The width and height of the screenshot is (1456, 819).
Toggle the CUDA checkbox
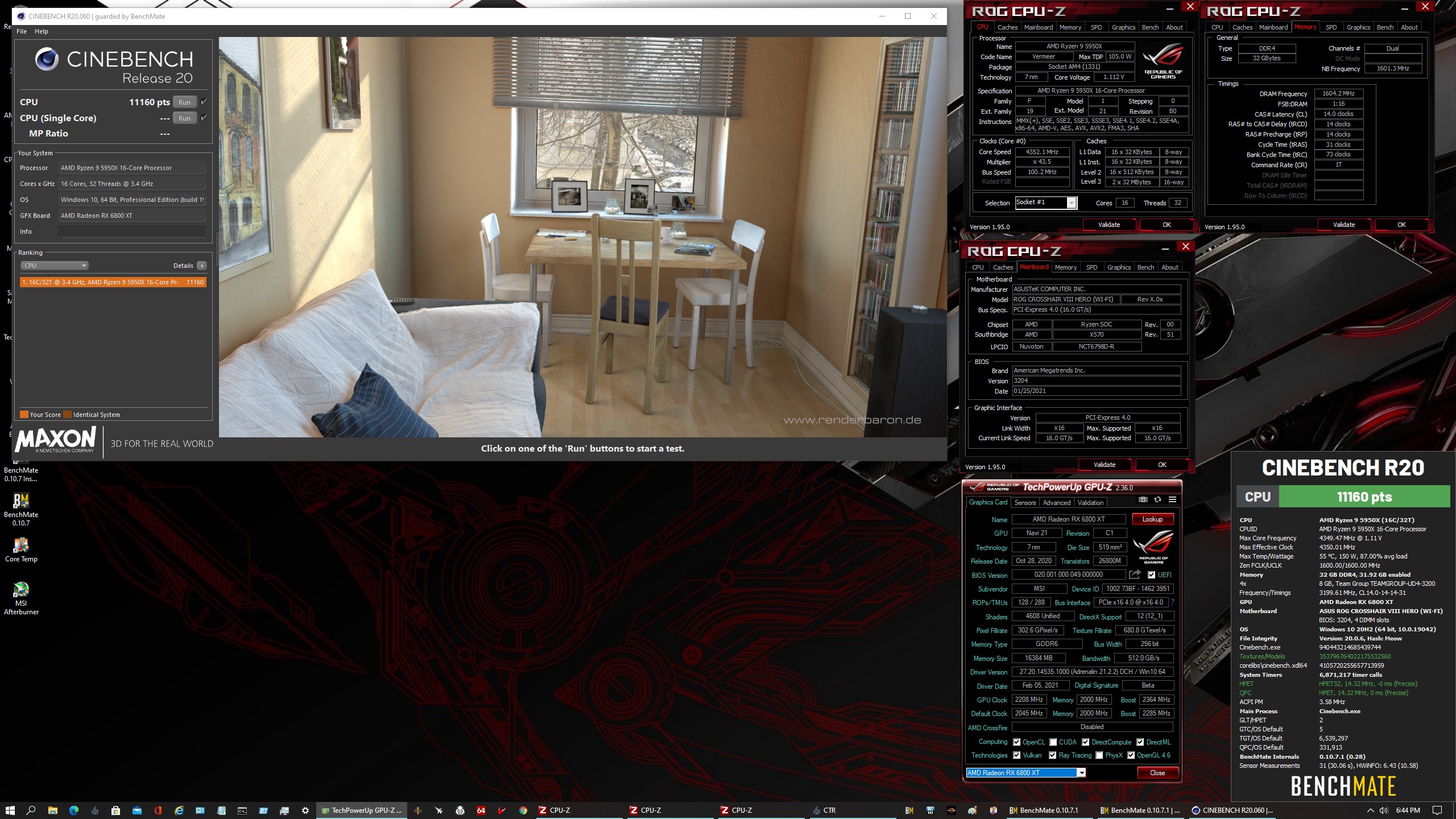[1053, 742]
